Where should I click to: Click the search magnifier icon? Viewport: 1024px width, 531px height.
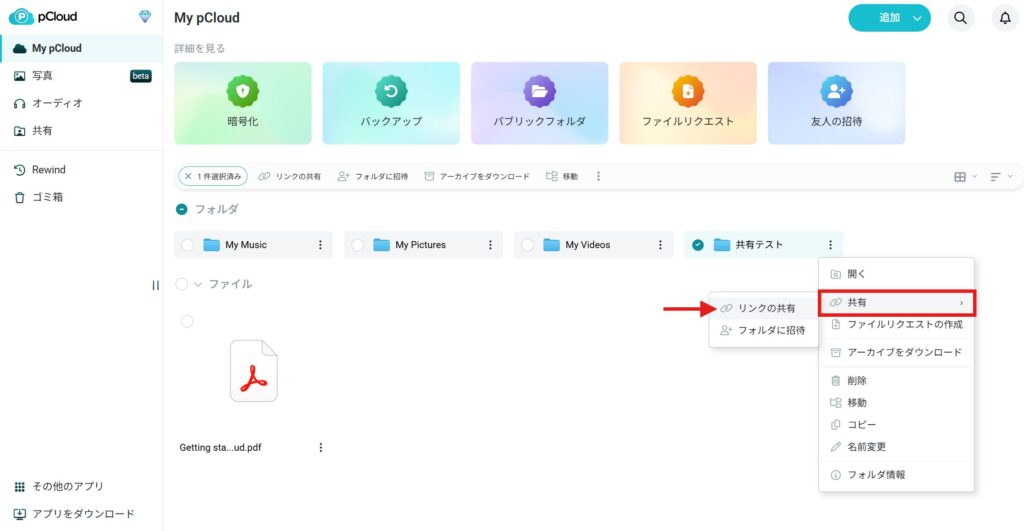tap(960, 18)
